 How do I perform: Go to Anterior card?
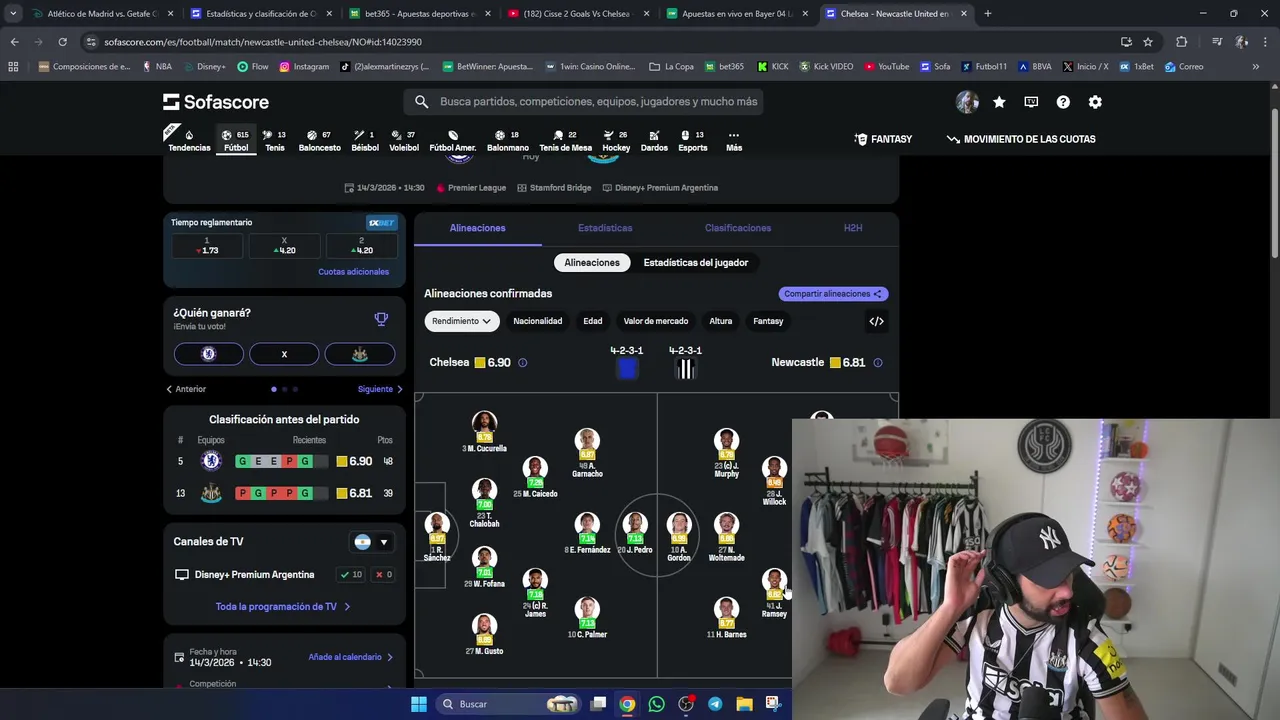click(186, 389)
